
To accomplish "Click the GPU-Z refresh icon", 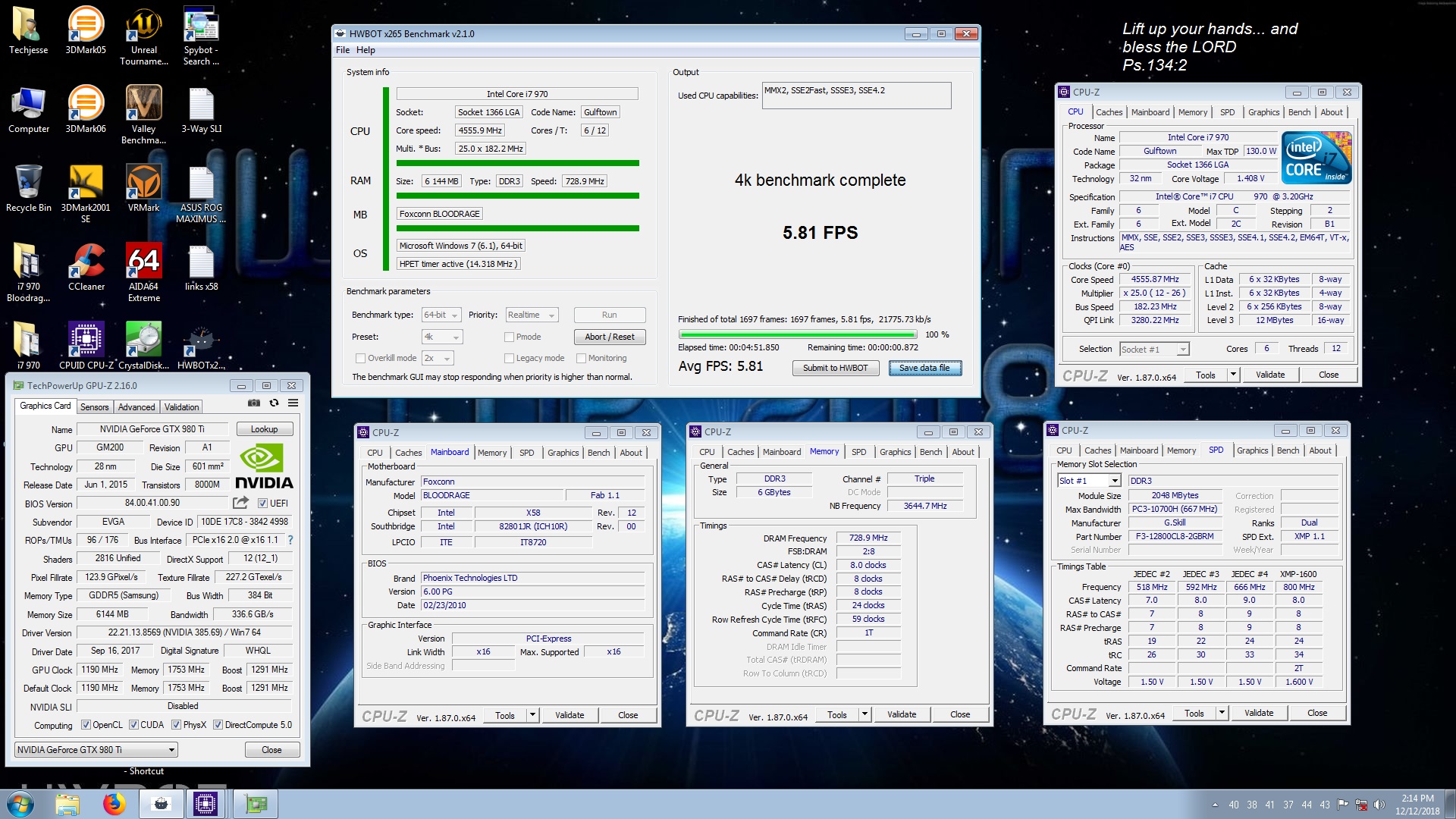I will click(274, 403).
